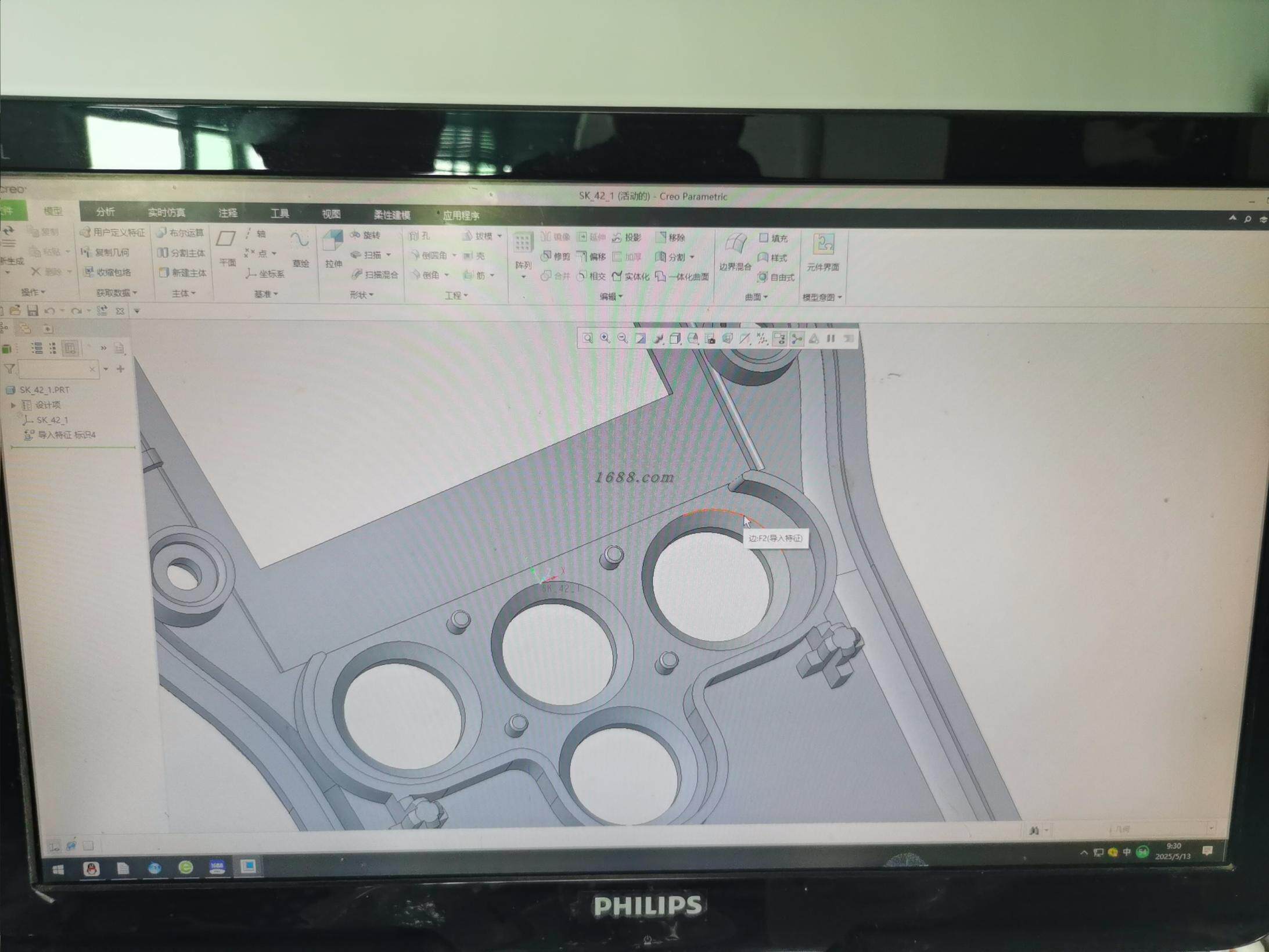This screenshot has height=952, width=1269.
Task: Toggle the spin center display icon
Action: (797, 339)
